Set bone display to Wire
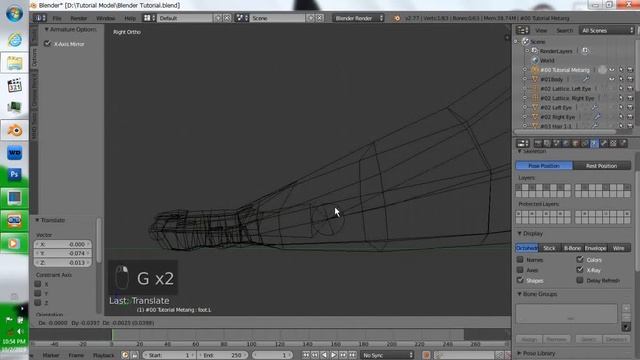 click(619, 248)
